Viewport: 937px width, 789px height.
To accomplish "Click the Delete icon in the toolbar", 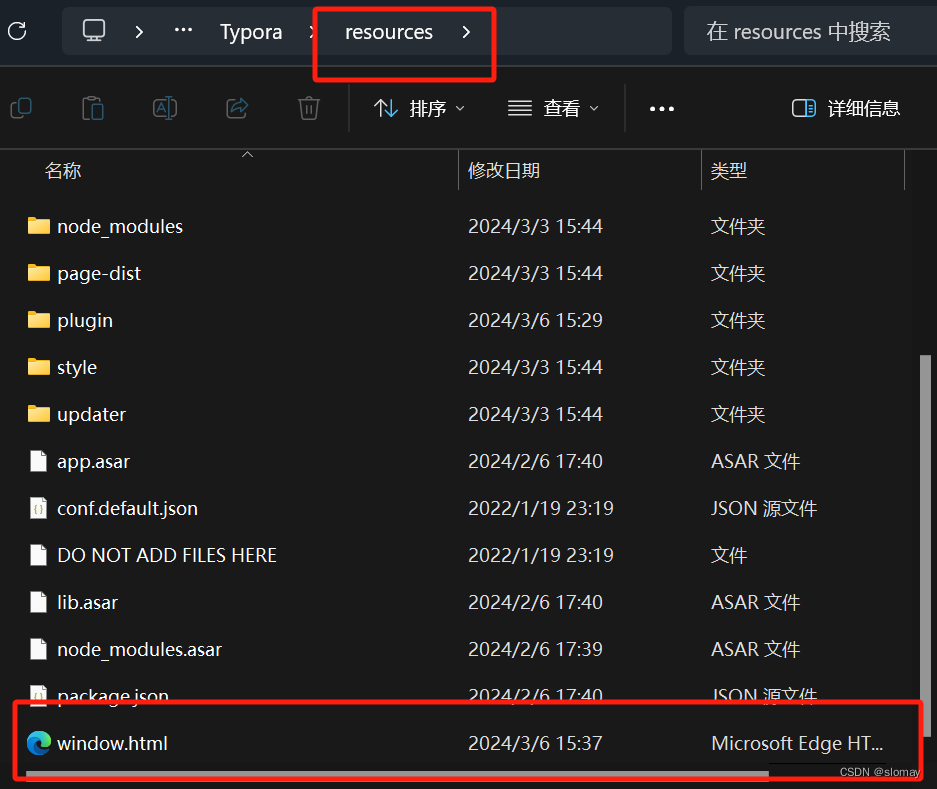I will point(309,108).
